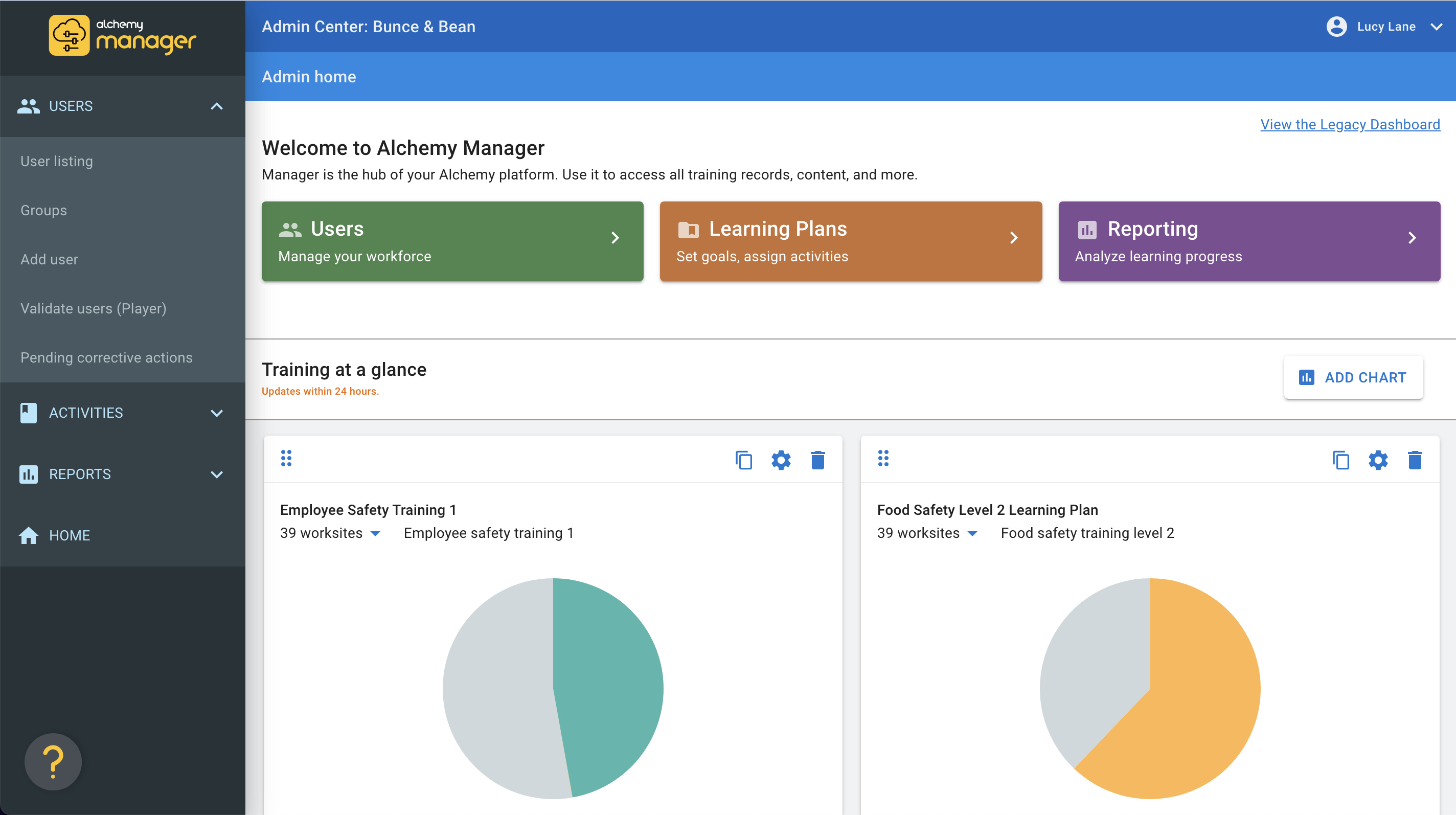Screen dimensions: 1456x815
Task: Delete the Employee Safety Training 1 chart
Action: click(x=817, y=460)
